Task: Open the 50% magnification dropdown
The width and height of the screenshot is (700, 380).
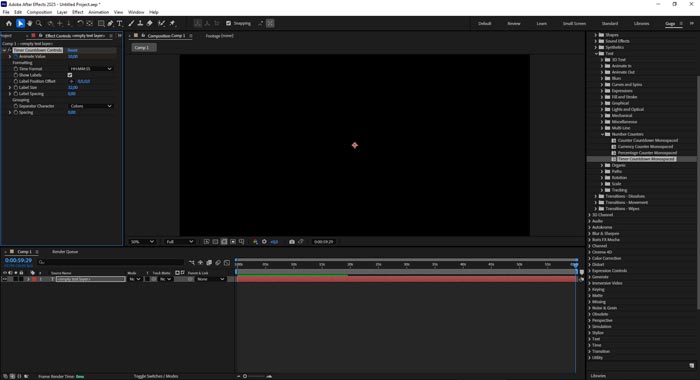Action: point(142,242)
